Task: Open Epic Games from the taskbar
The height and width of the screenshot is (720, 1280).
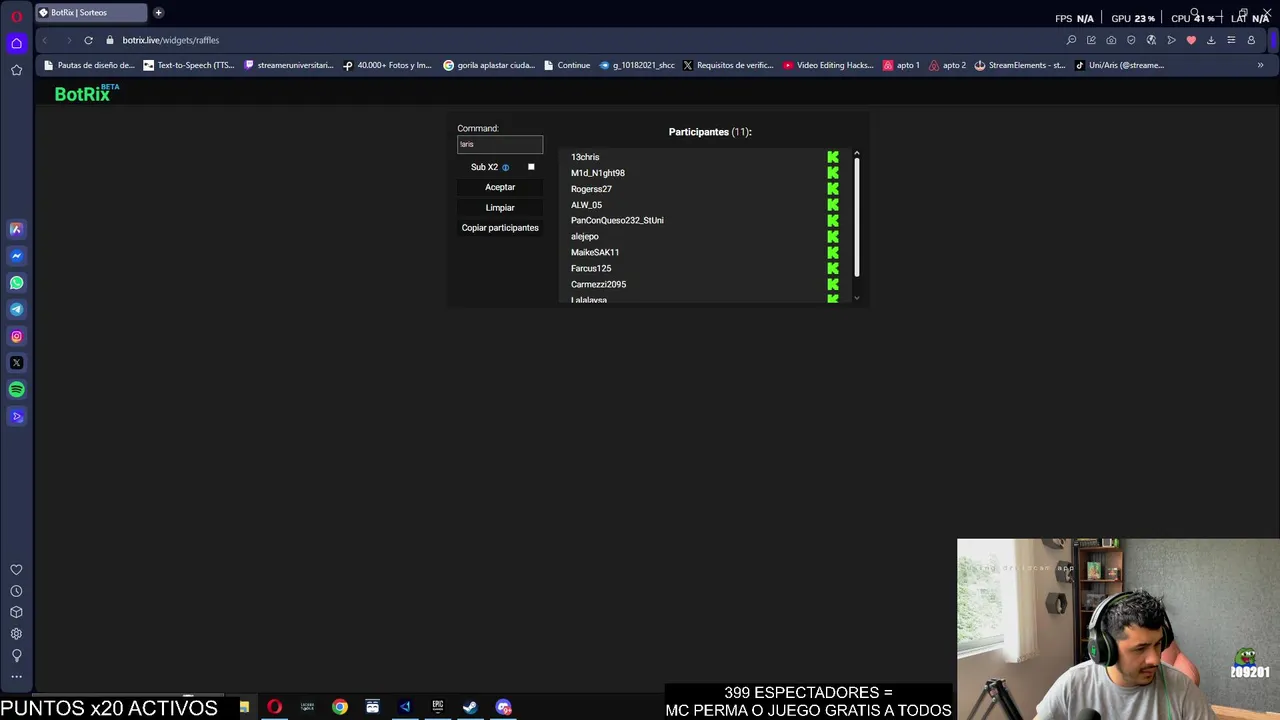Action: click(437, 707)
